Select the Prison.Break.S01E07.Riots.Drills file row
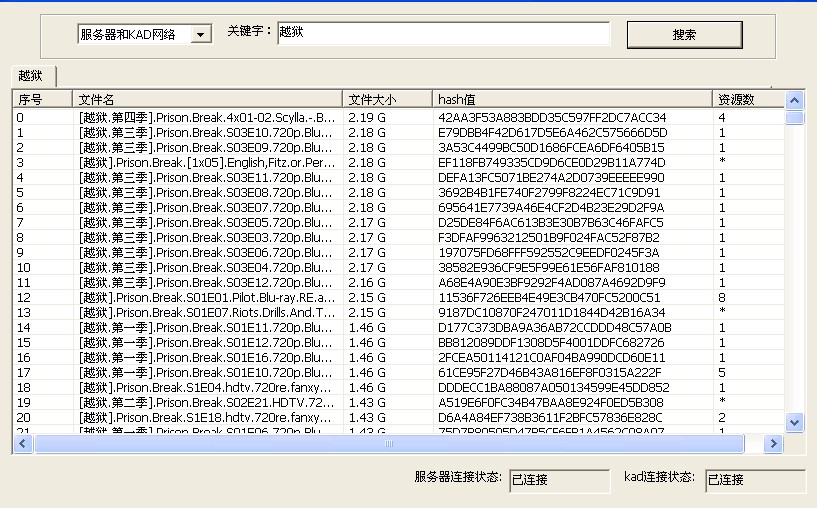The image size is (817, 508). [398, 313]
